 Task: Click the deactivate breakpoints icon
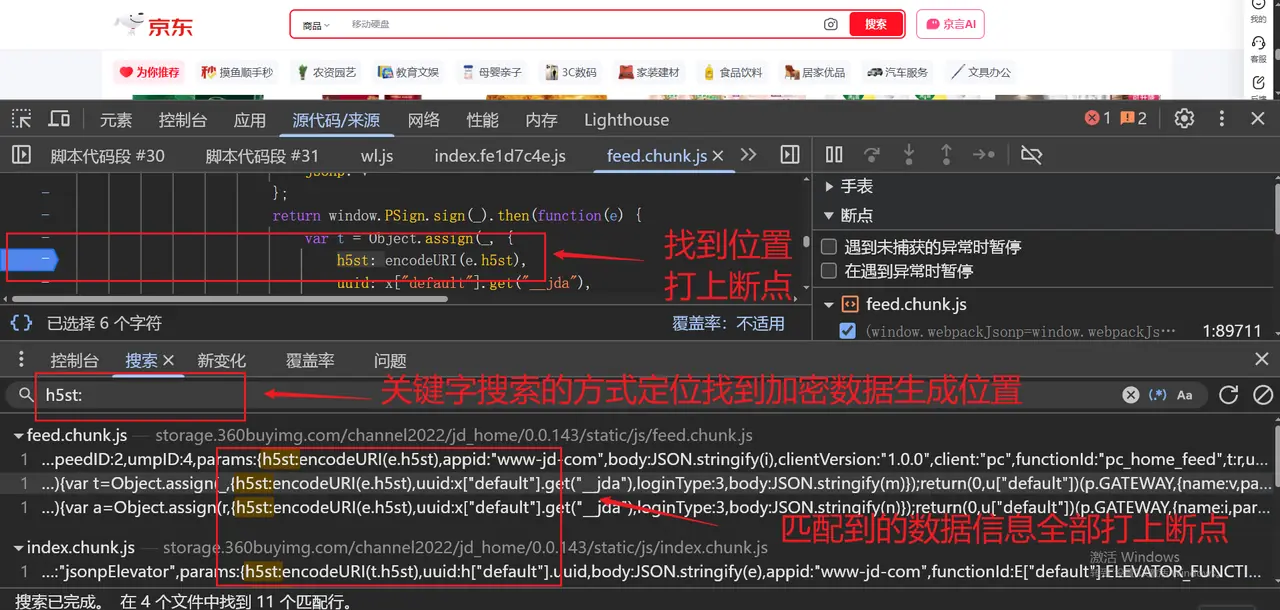pyautogui.click(x=1031, y=155)
